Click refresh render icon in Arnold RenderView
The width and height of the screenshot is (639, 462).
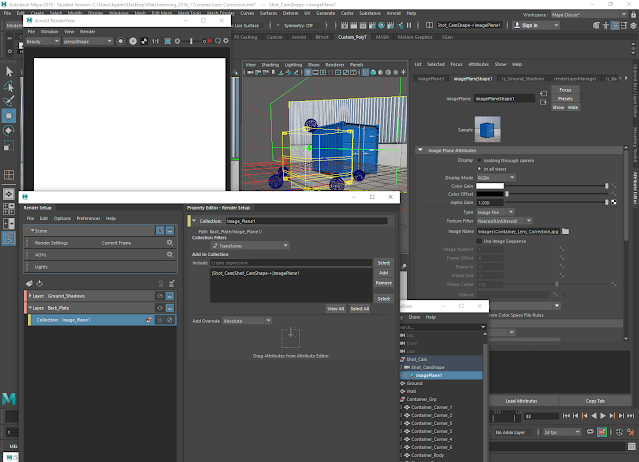click(x=218, y=41)
